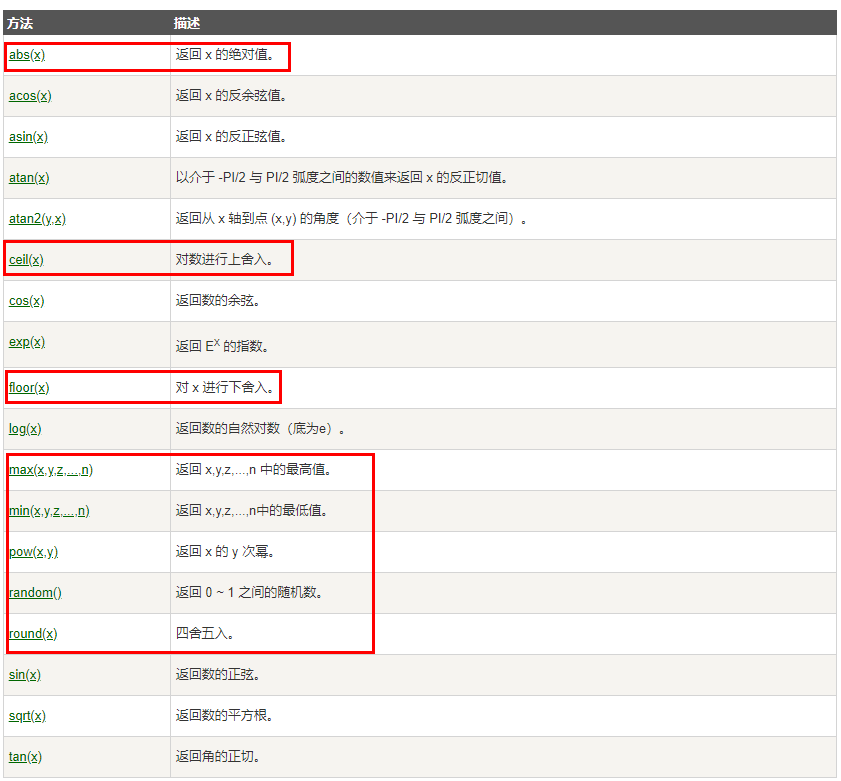Open the cos(x) link
The width and height of the screenshot is (841, 781).
27,301
